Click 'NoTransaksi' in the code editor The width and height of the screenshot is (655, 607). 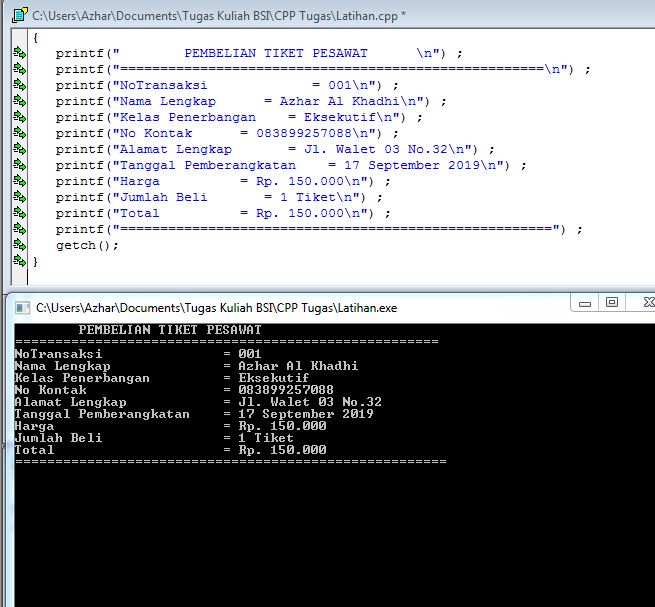pos(163,85)
